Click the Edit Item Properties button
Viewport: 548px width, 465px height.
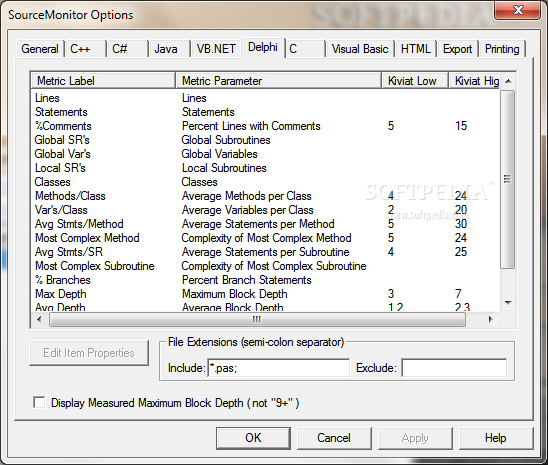(89, 353)
